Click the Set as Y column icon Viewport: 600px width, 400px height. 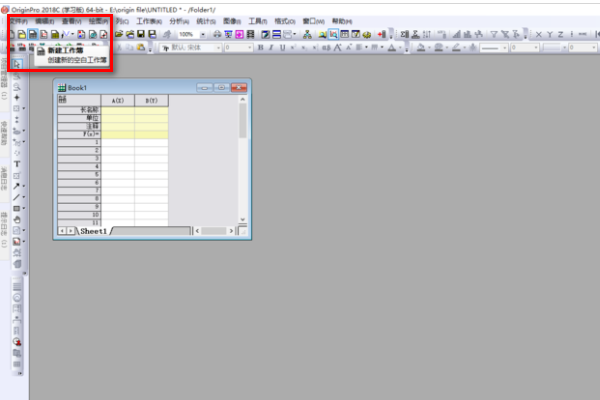point(549,35)
